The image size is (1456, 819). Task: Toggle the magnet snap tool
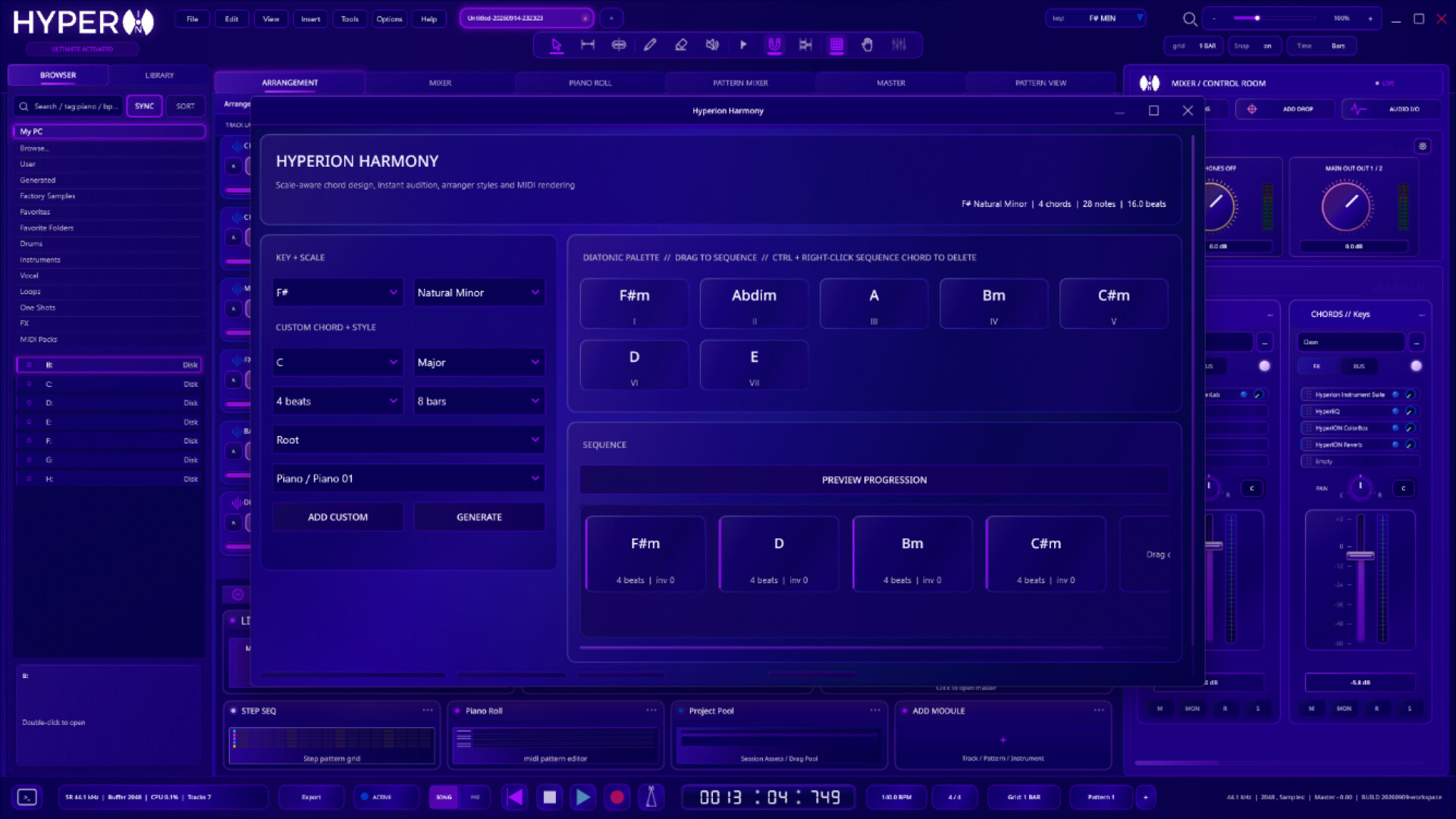click(774, 45)
